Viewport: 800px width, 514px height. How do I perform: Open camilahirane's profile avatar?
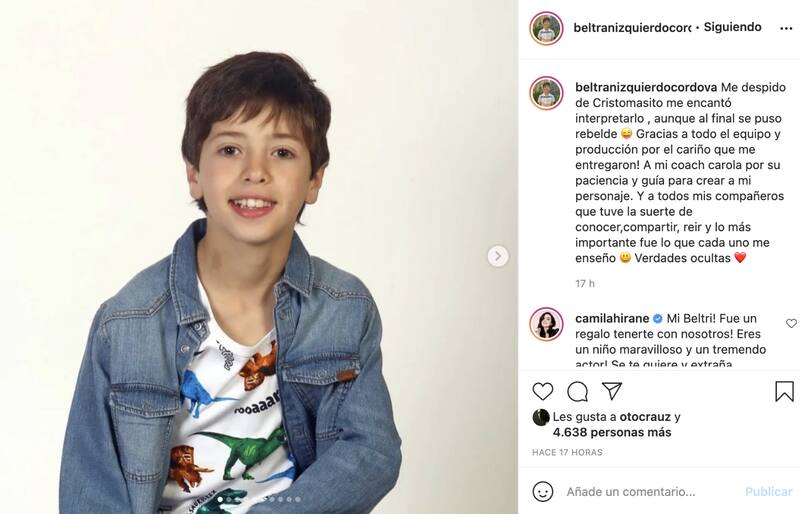pos(546,324)
